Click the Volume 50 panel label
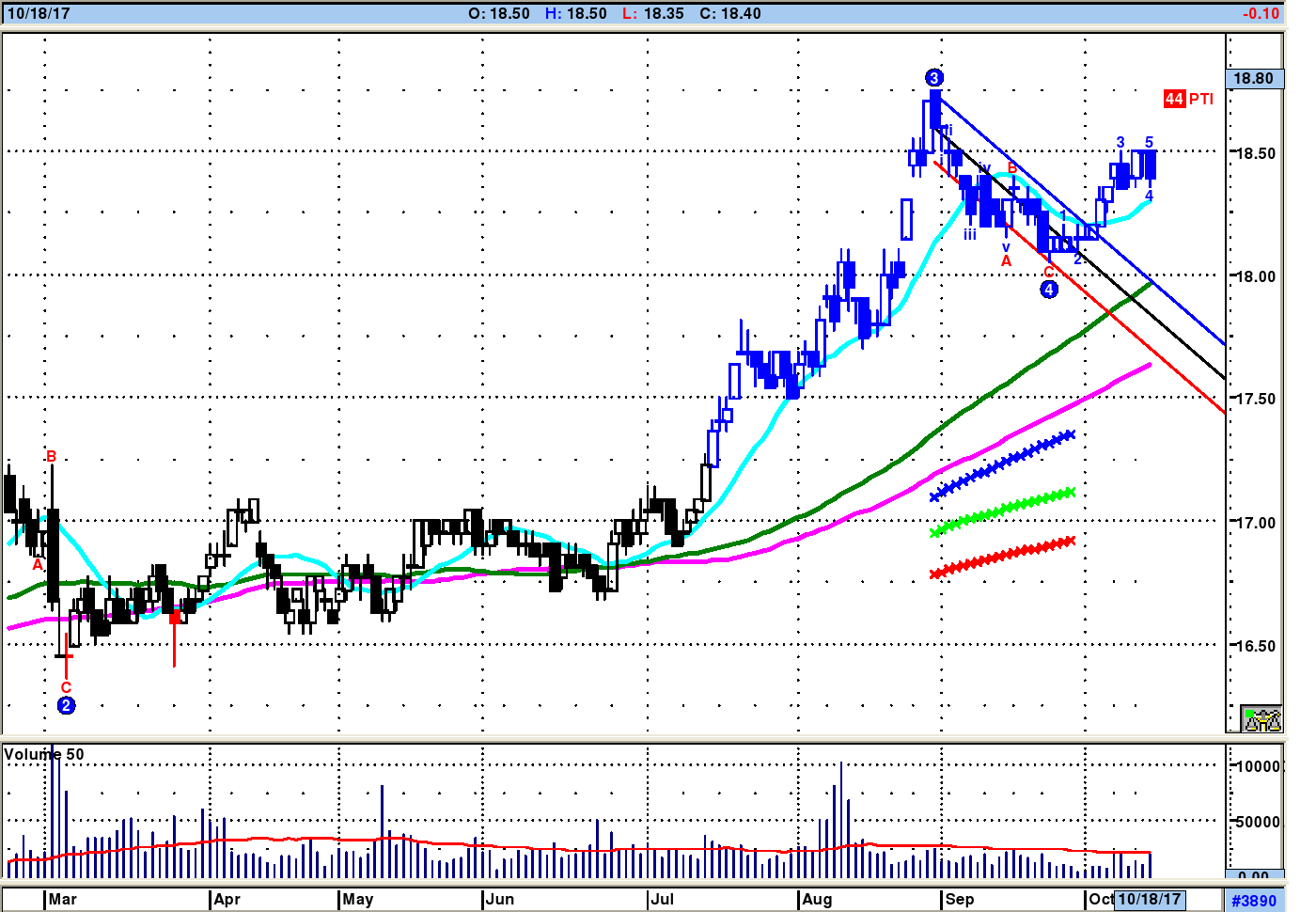Image resolution: width=1316 pixels, height=912 pixels. pos(43,754)
